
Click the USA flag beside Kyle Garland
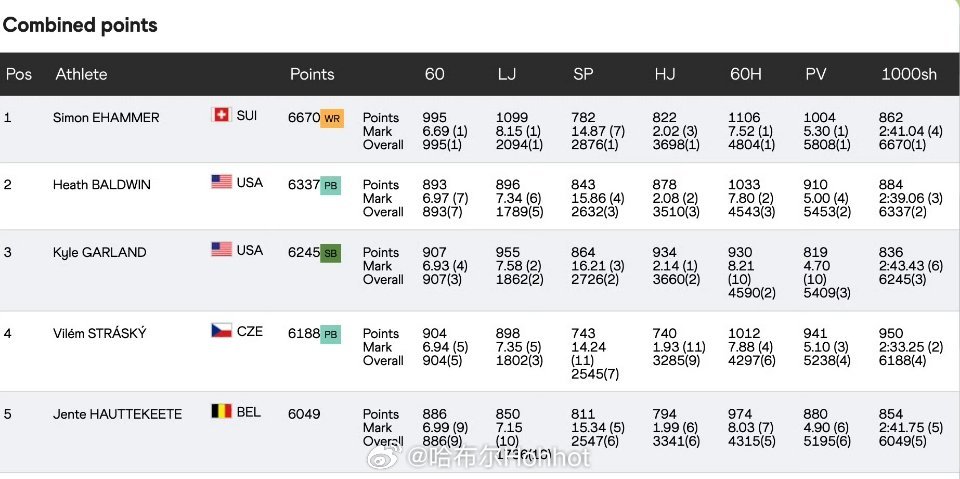point(221,249)
